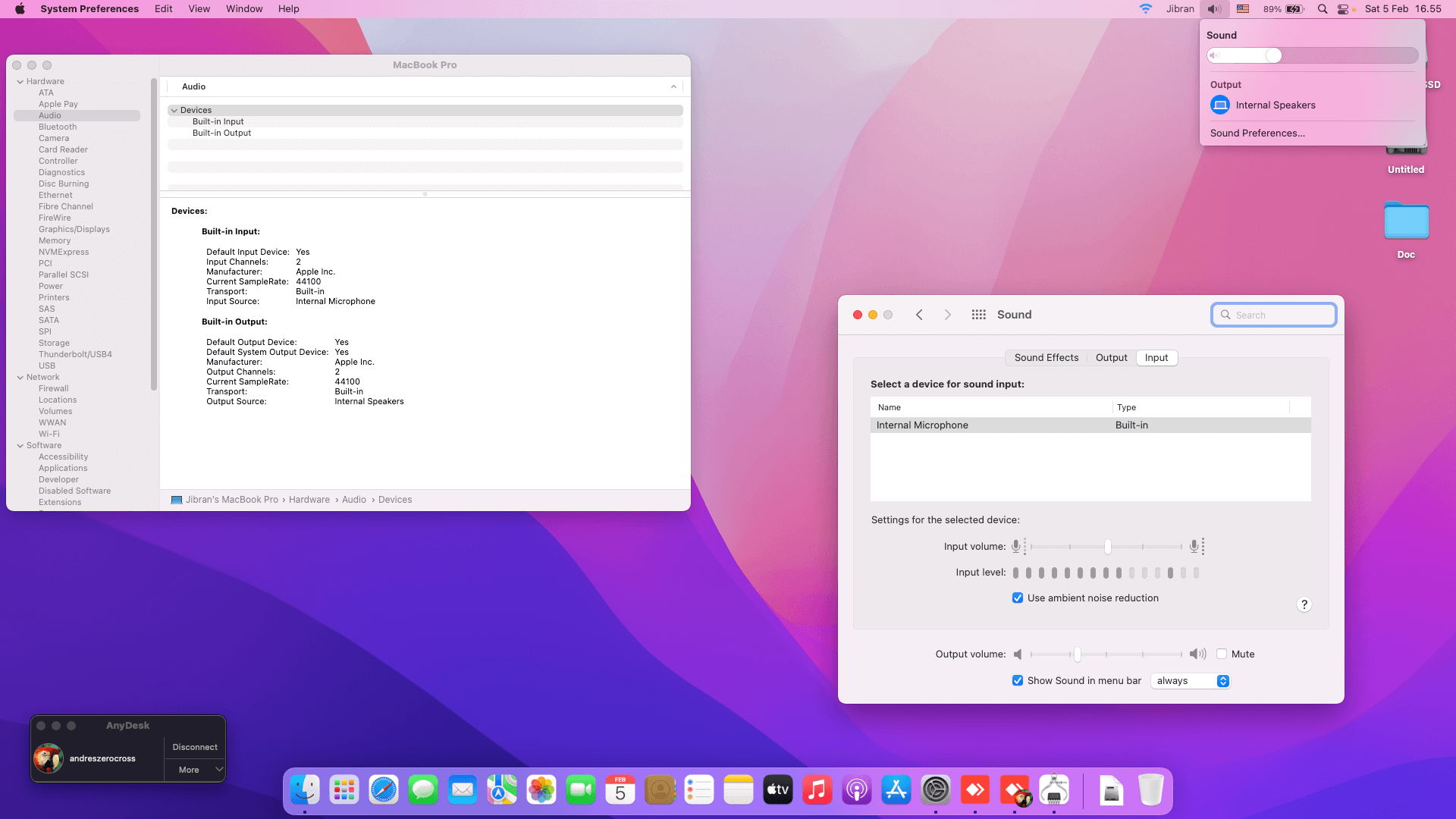This screenshot has width=1456, height=819.
Task: Open Sound Preferences… from menu popup
Action: click(1257, 133)
